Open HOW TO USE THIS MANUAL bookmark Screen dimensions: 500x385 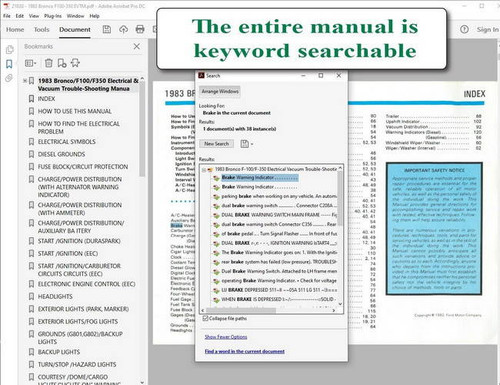point(75,111)
